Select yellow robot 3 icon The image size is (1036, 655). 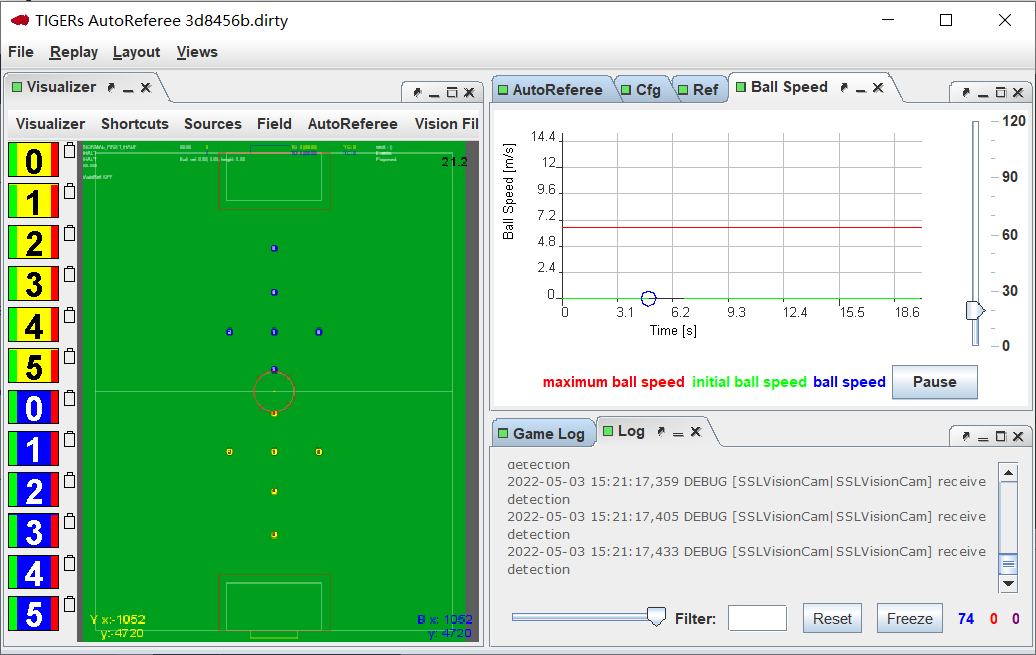pos(33,283)
